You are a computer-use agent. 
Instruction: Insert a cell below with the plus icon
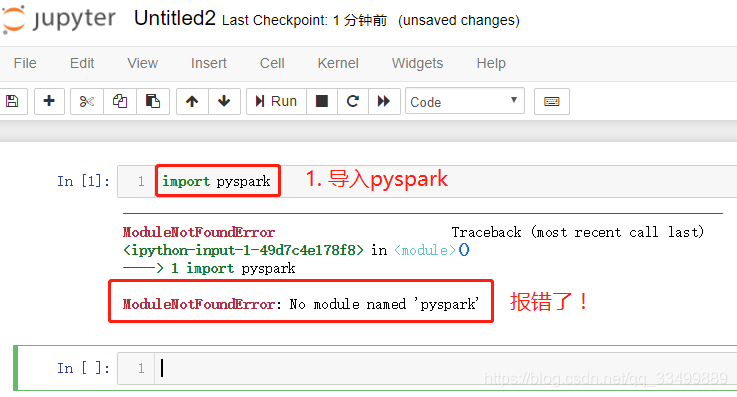pos(49,101)
